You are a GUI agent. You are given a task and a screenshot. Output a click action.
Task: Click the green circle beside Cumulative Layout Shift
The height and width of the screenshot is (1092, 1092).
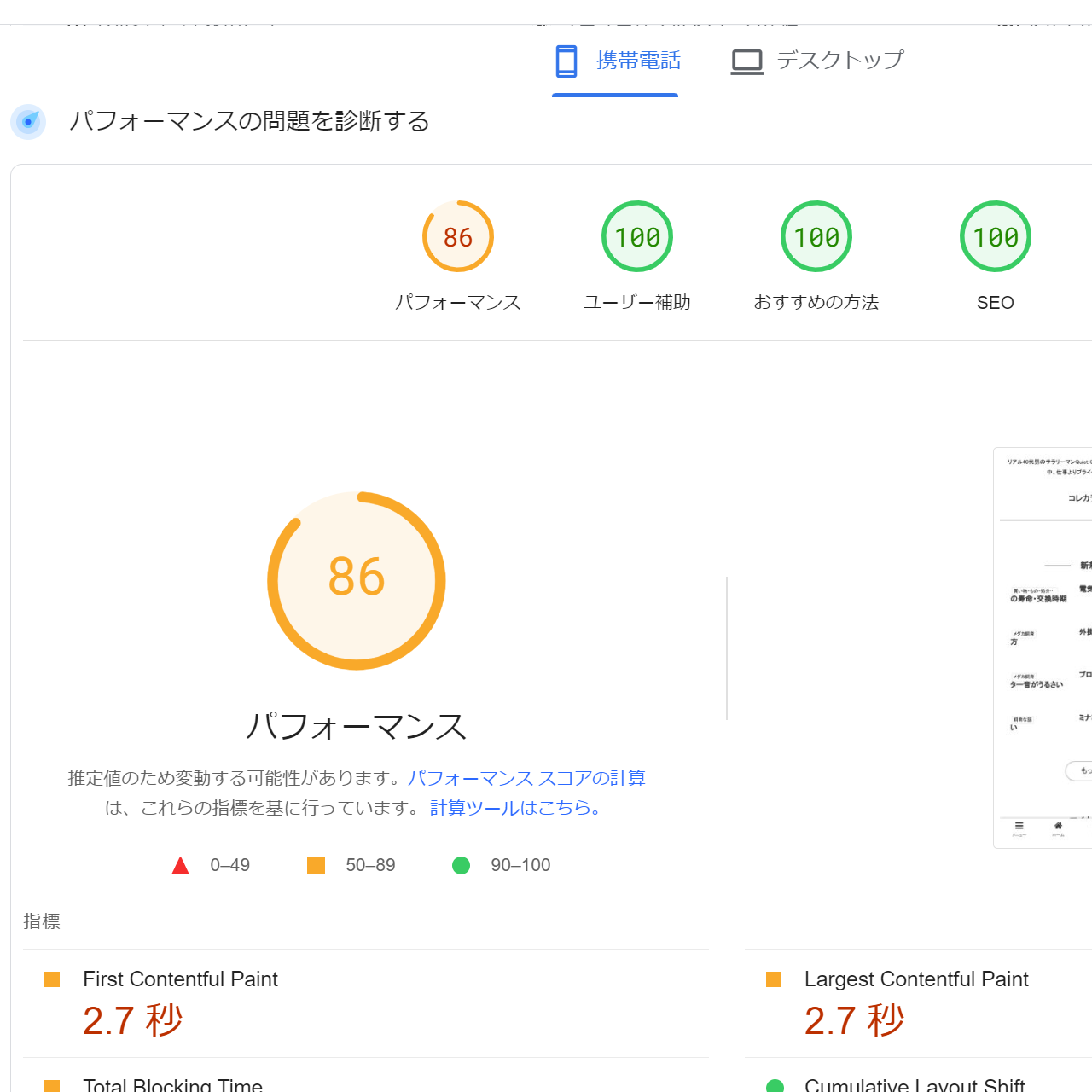tap(775, 1086)
